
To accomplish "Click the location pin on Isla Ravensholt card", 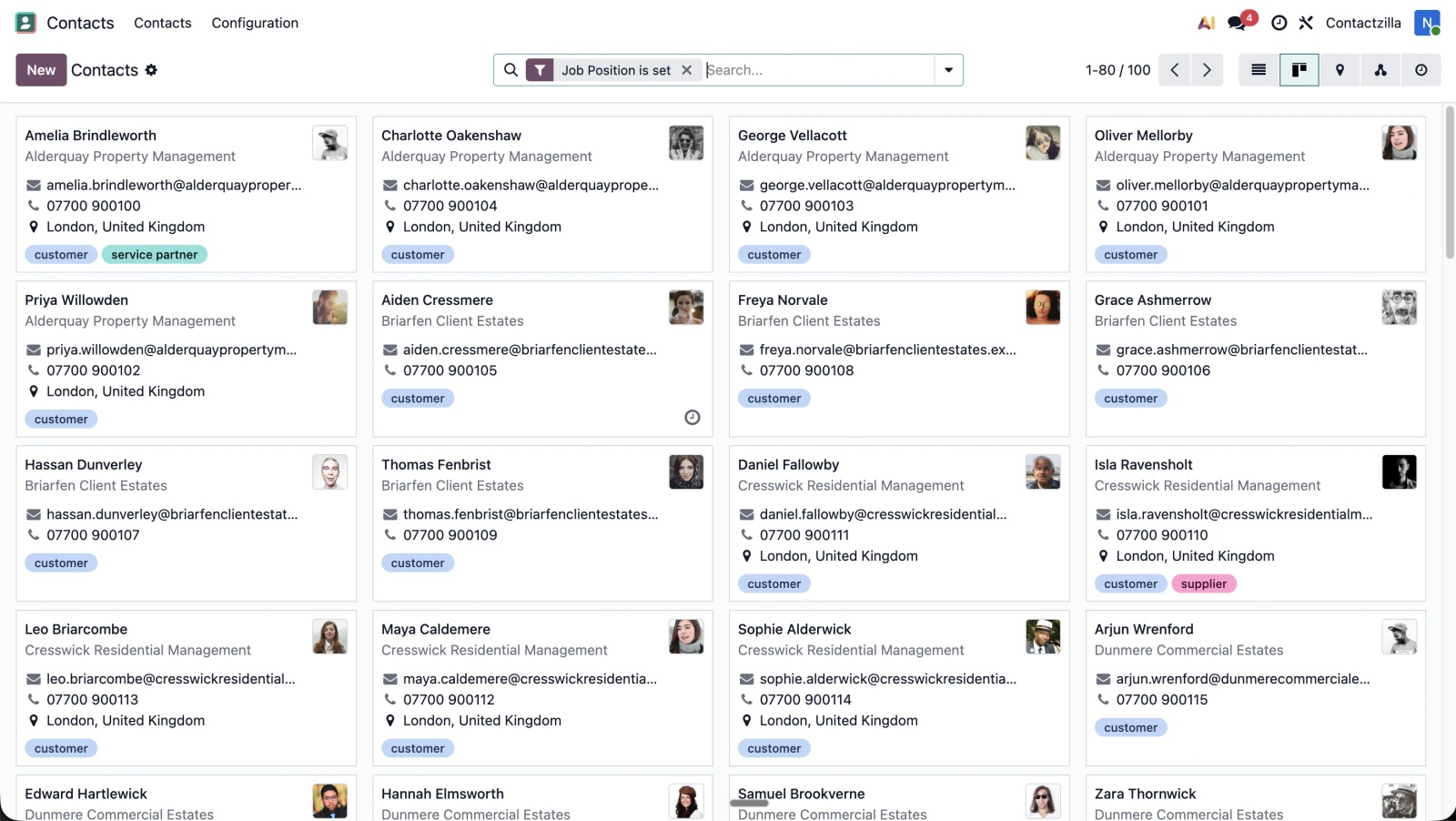I will point(1103,556).
